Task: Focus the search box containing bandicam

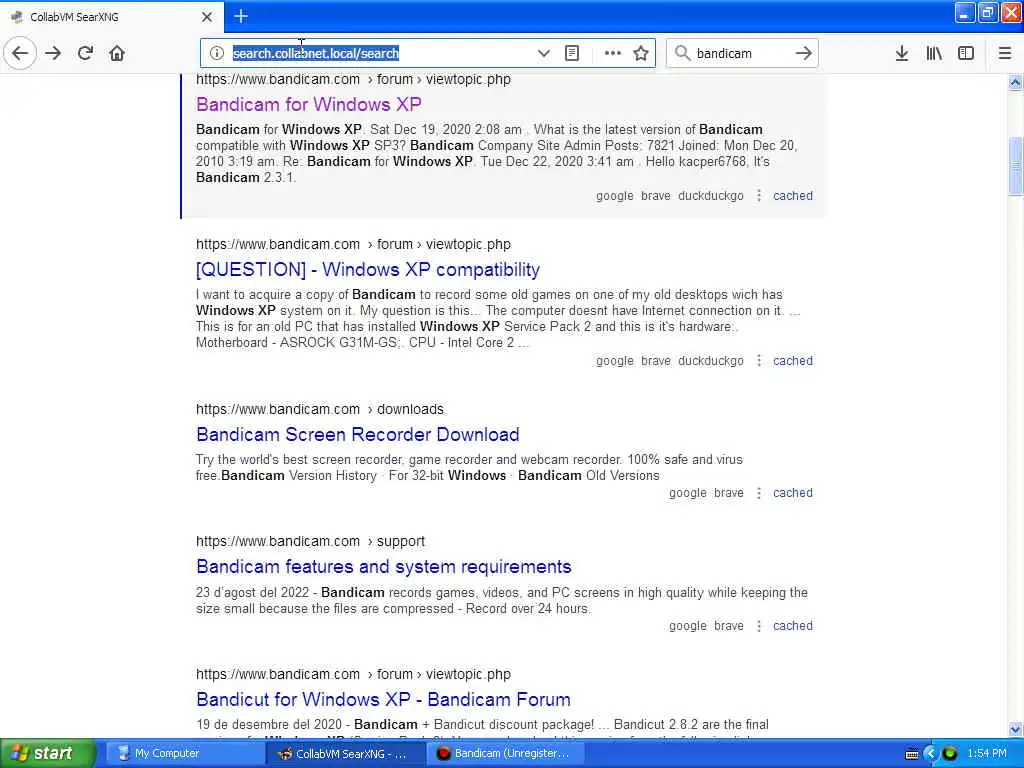Action: [741, 53]
